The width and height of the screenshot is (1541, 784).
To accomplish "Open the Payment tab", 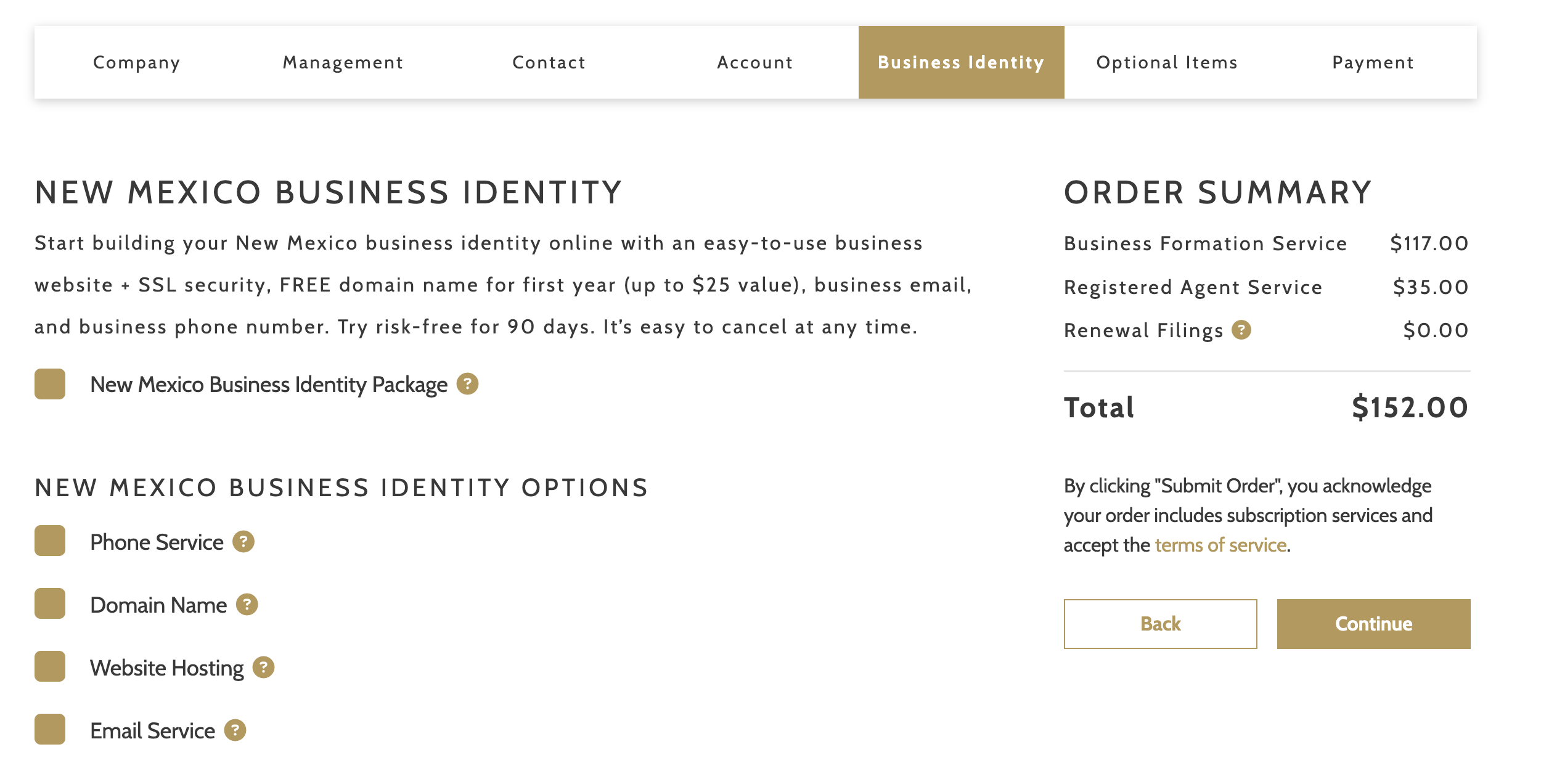I will point(1373,62).
